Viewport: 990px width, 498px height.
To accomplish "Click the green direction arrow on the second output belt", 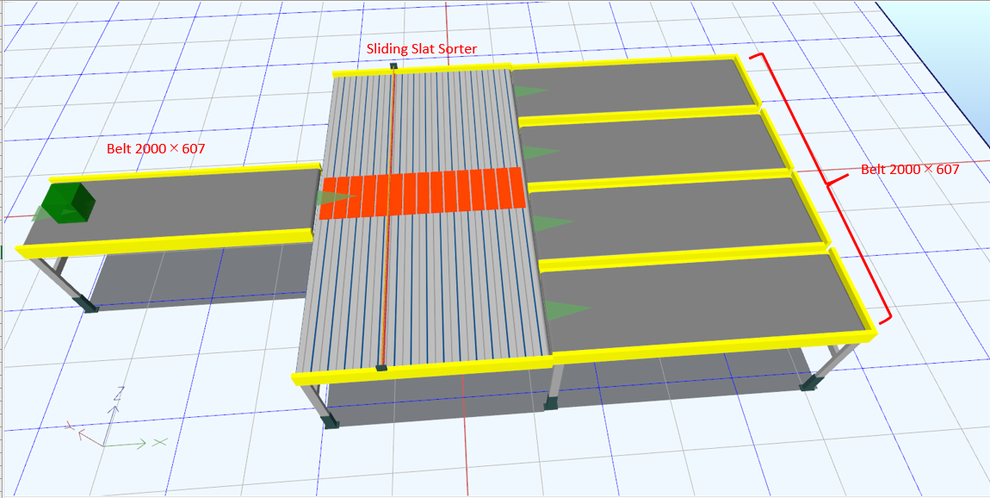I will [540, 152].
